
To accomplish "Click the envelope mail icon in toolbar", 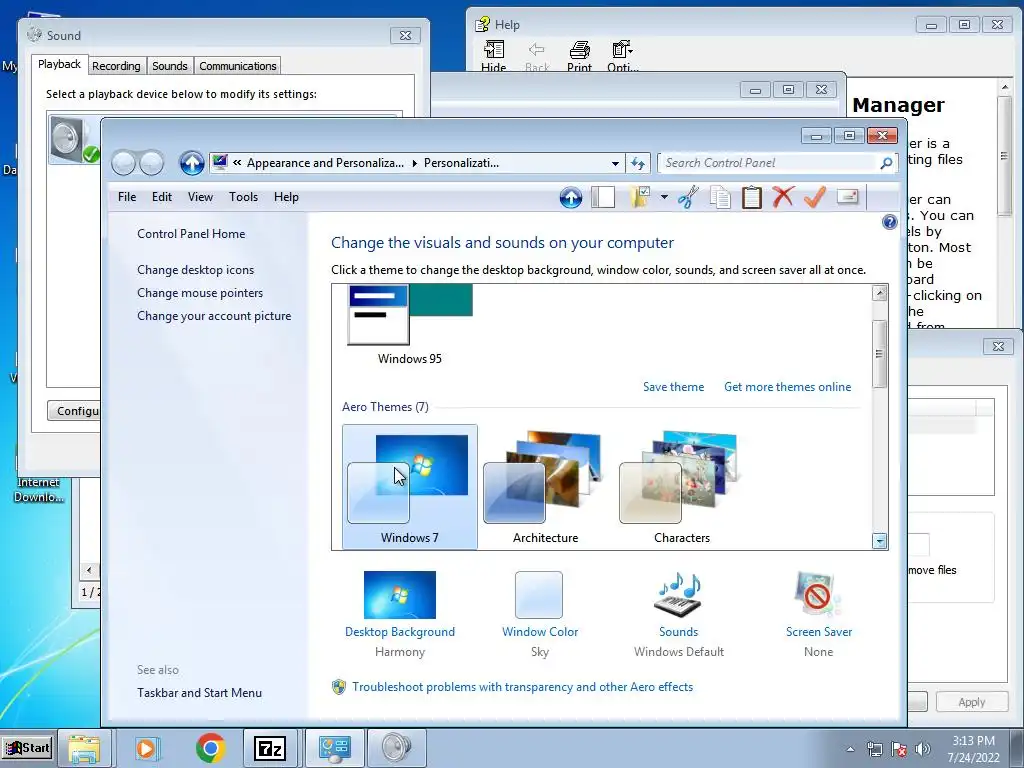I will pos(847,197).
